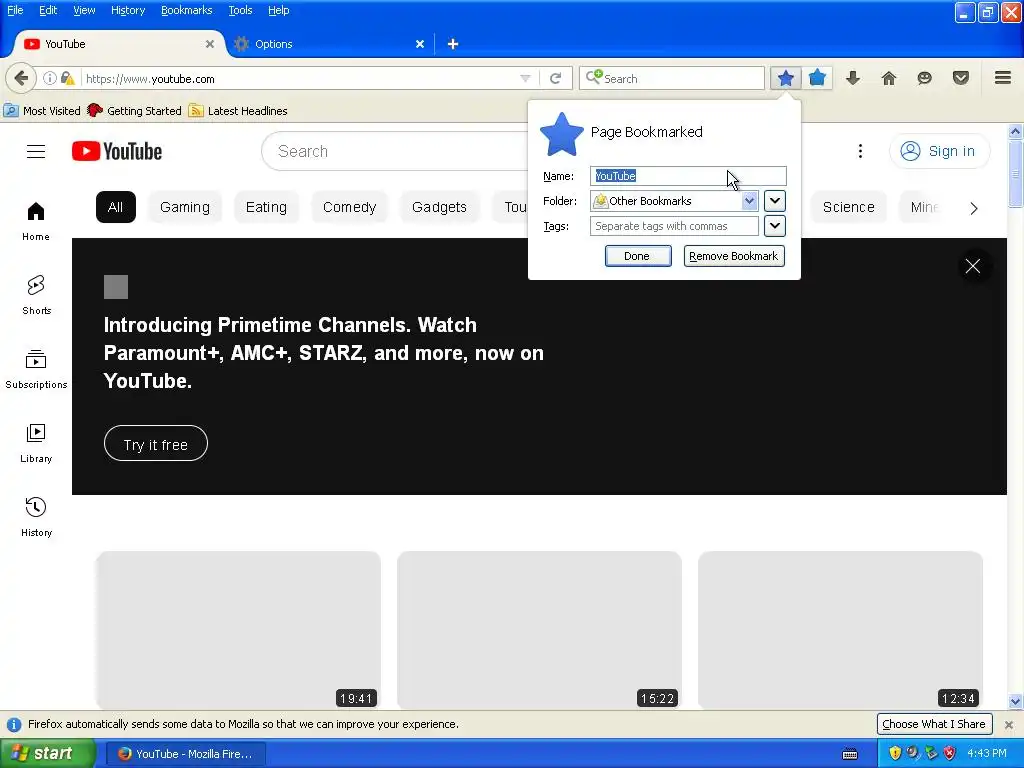
Task: Select the Gadgets category chip
Action: tap(440, 207)
